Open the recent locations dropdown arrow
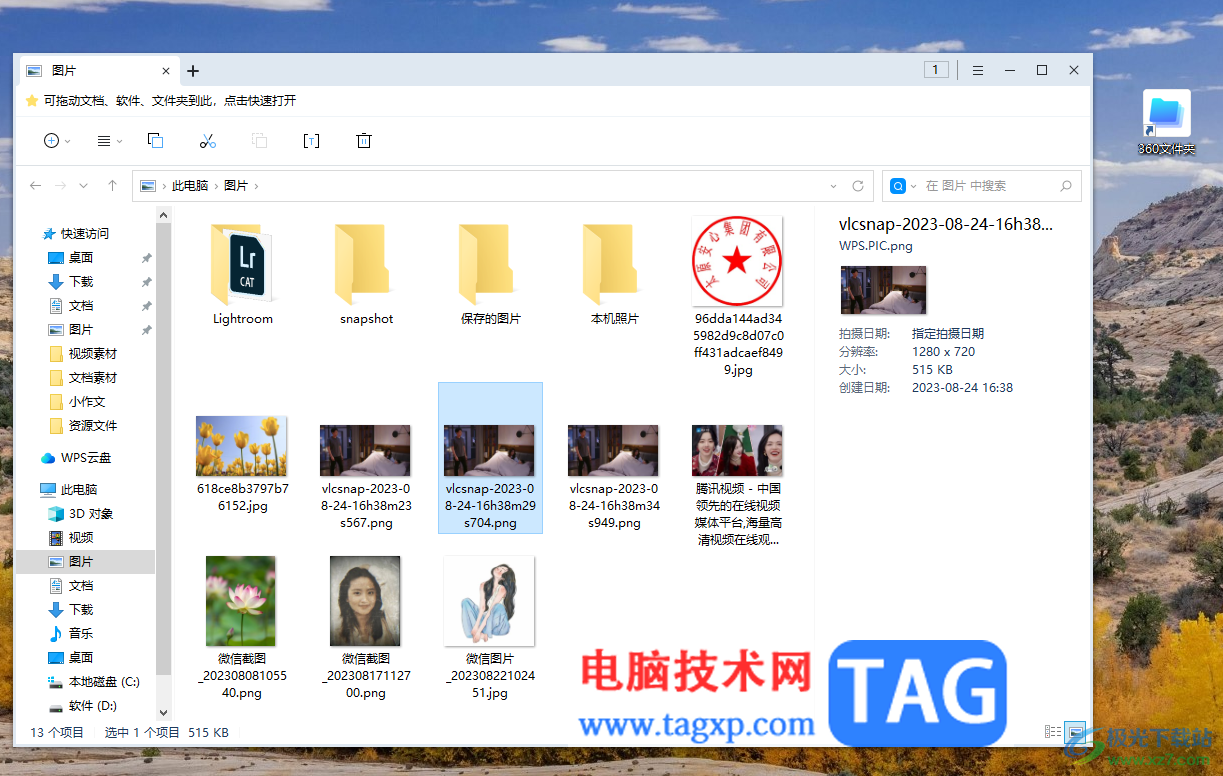Screen dimensions: 1223x776 point(84,186)
